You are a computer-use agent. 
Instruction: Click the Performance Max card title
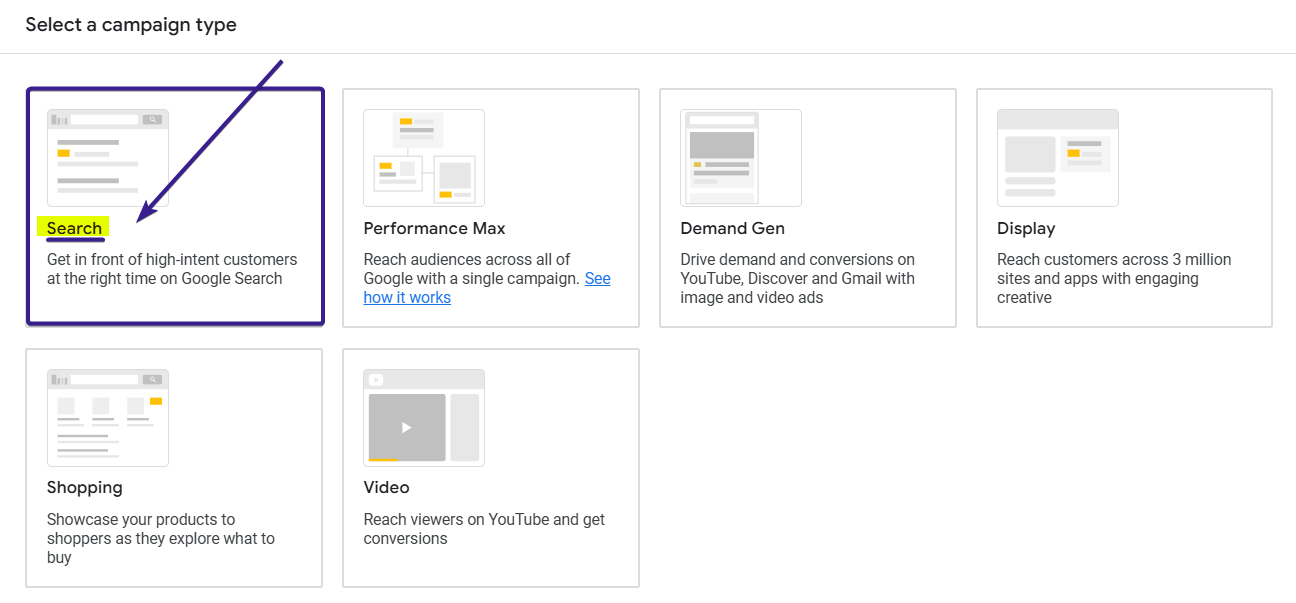pos(434,228)
